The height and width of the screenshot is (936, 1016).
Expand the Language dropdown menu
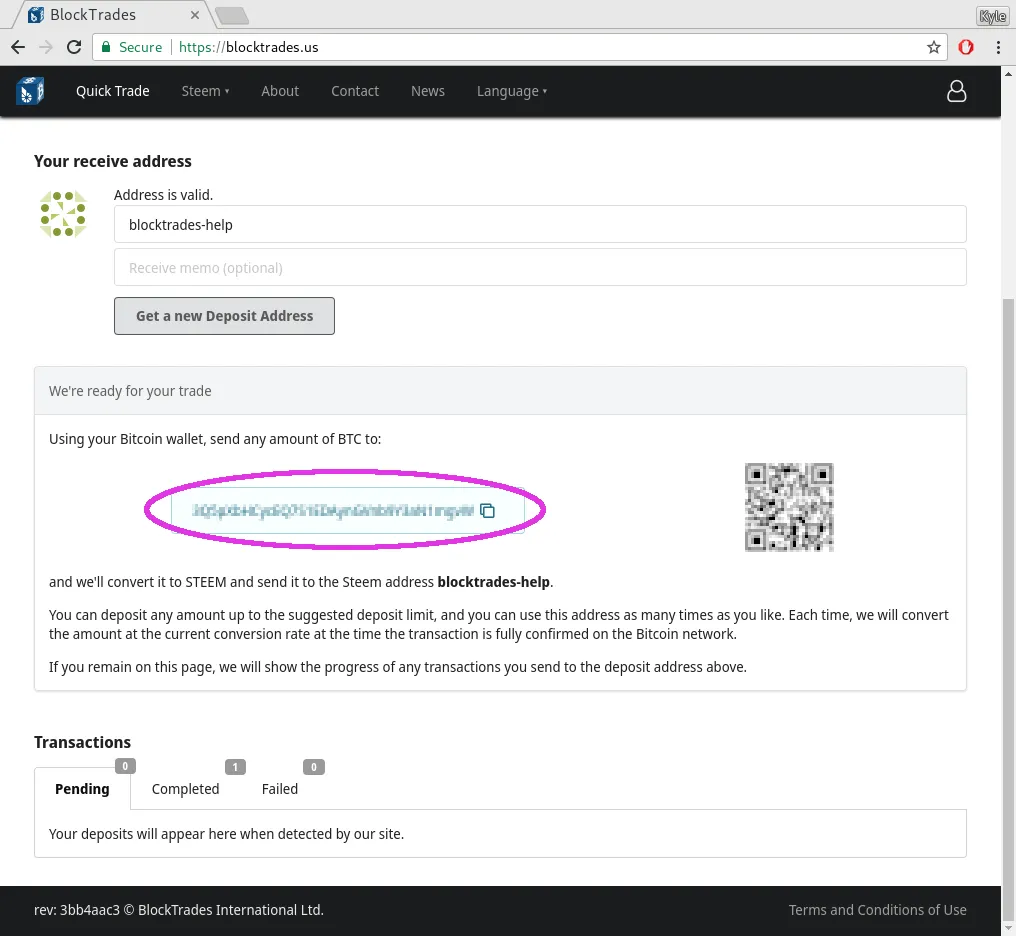point(512,91)
